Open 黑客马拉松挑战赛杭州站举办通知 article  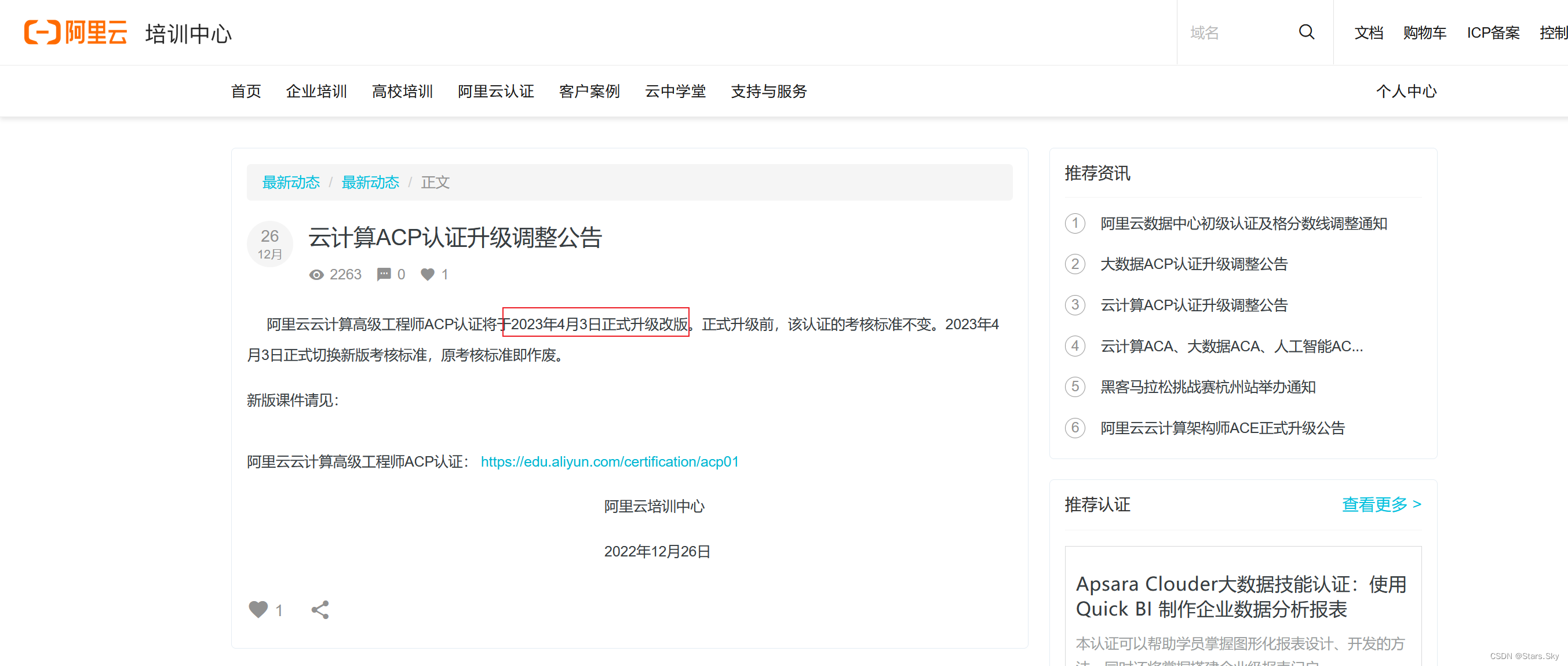tap(1208, 387)
